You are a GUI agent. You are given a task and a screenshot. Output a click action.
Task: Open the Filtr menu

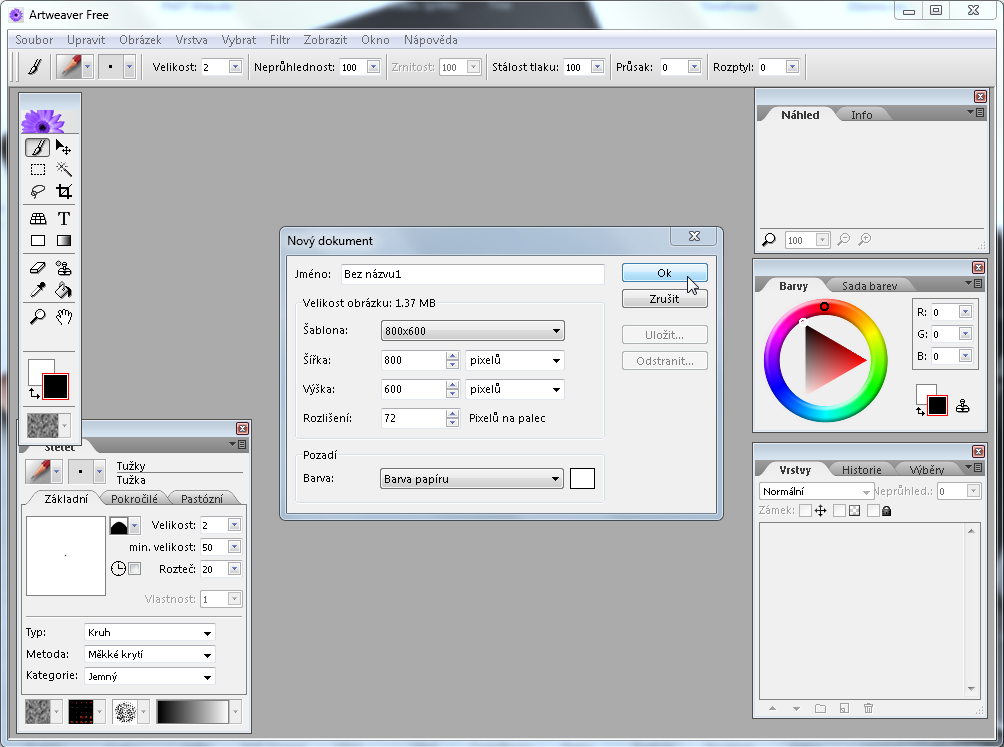click(280, 40)
